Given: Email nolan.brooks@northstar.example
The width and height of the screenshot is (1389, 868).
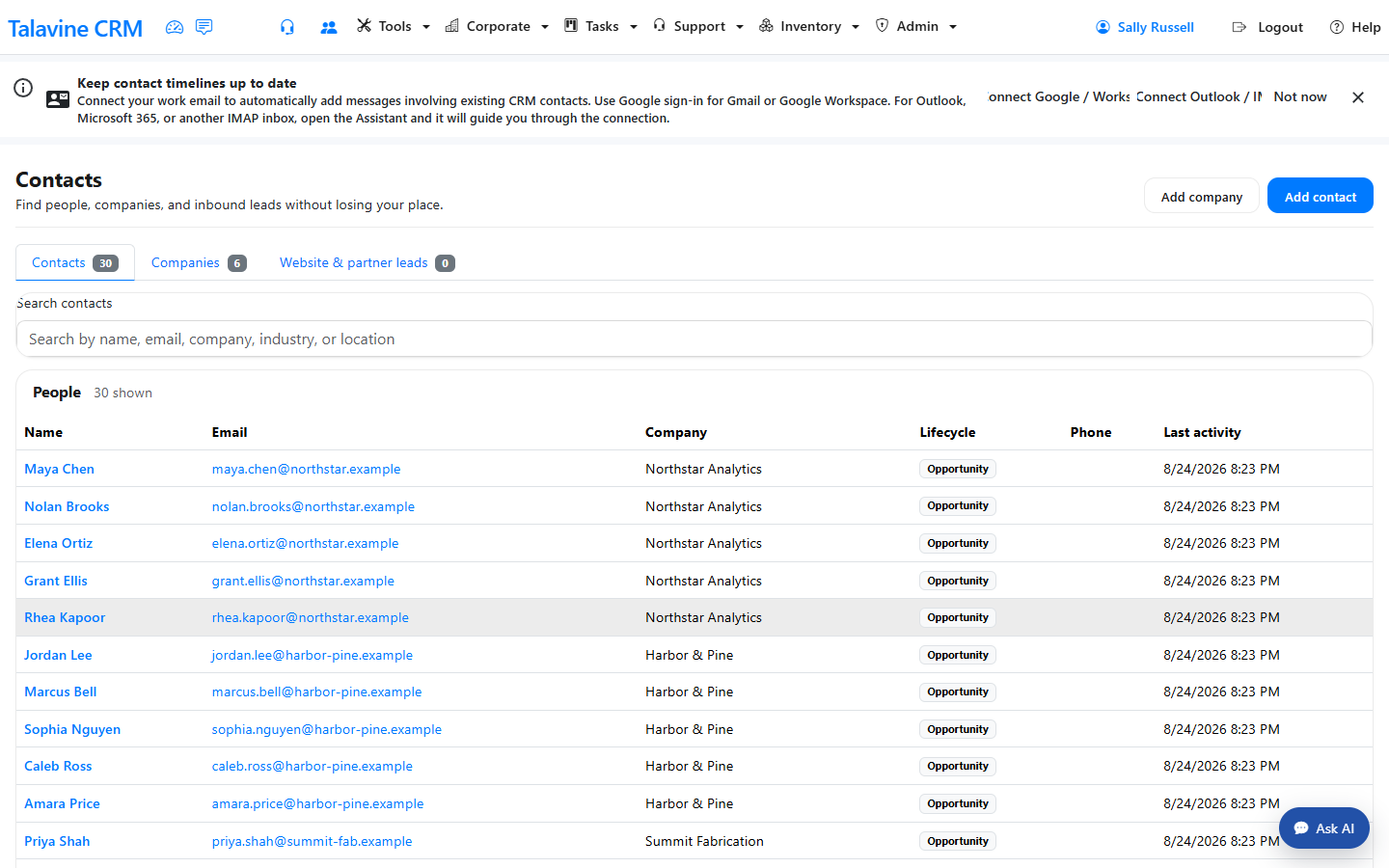Looking at the screenshot, I should point(313,506).
